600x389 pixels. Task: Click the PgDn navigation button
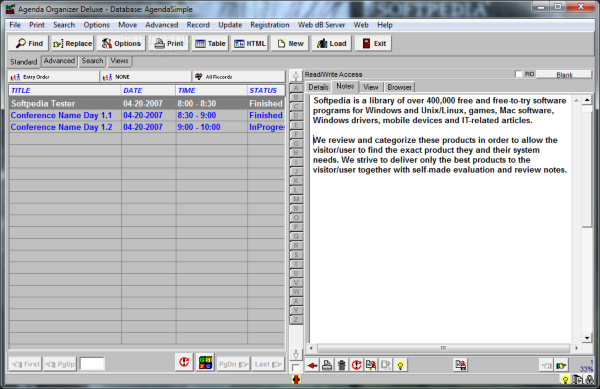[233, 364]
